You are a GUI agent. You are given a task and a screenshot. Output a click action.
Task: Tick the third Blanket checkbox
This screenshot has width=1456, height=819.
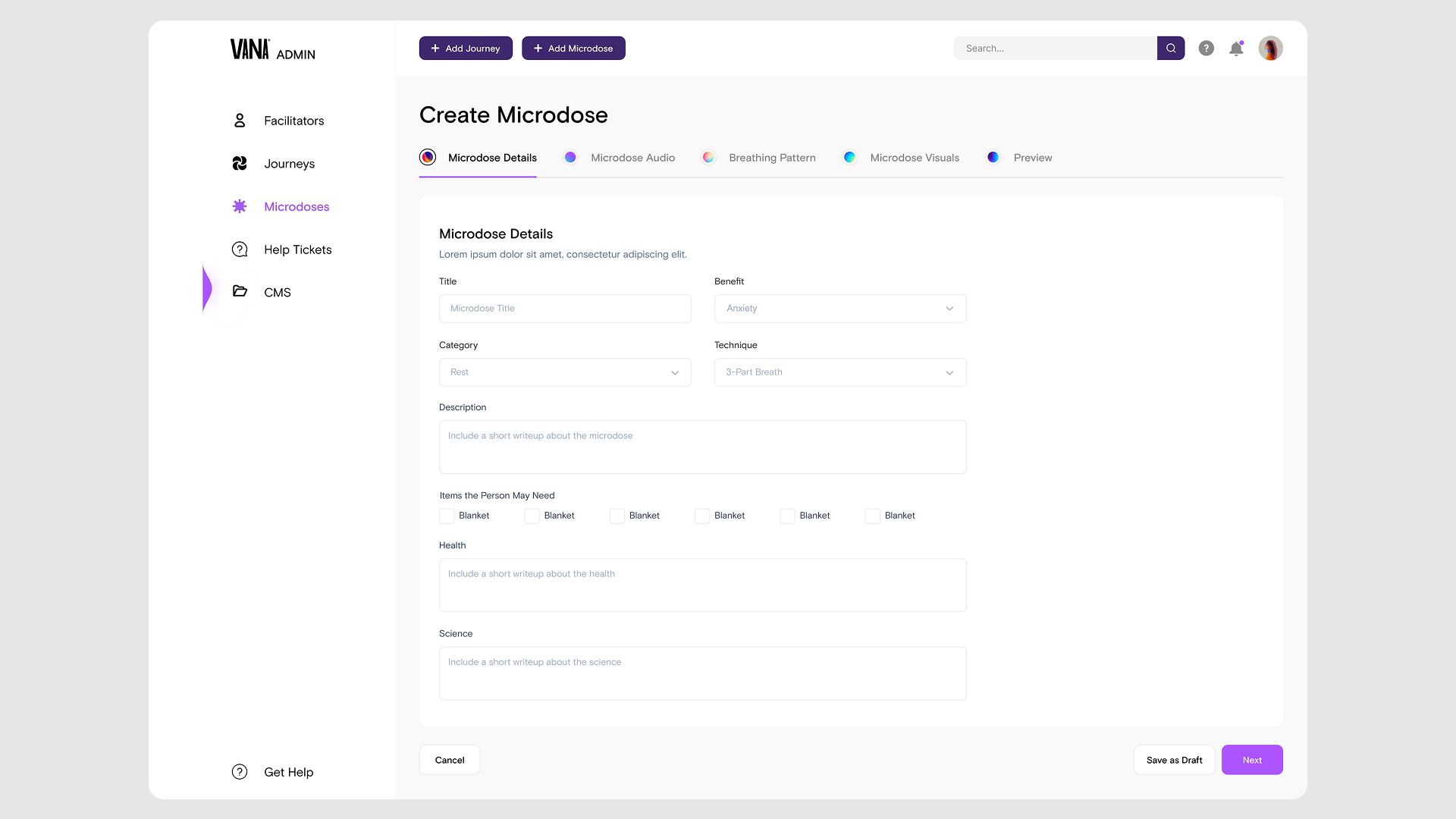tap(617, 516)
